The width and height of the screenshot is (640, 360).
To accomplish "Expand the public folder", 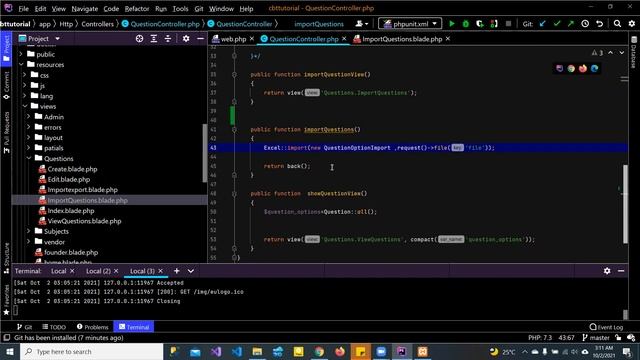I will [x=21, y=54].
